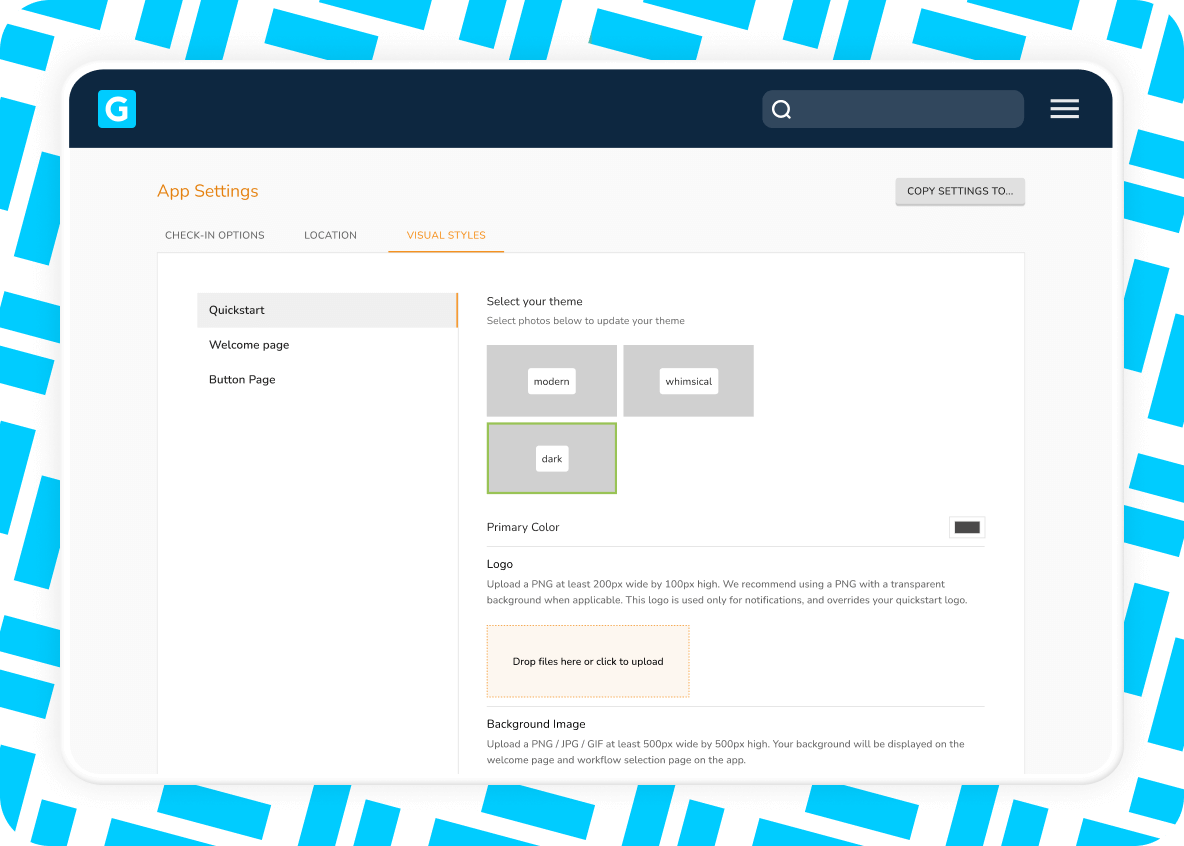The height and width of the screenshot is (846, 1184).
Task: Open the hamburger menu
Action: tap(1064, 109)
